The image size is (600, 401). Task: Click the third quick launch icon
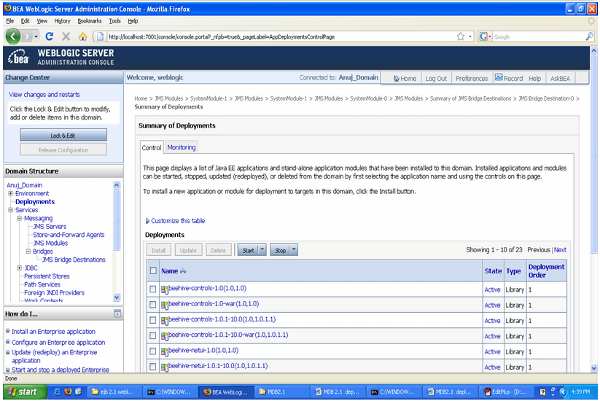click(78, 392)
